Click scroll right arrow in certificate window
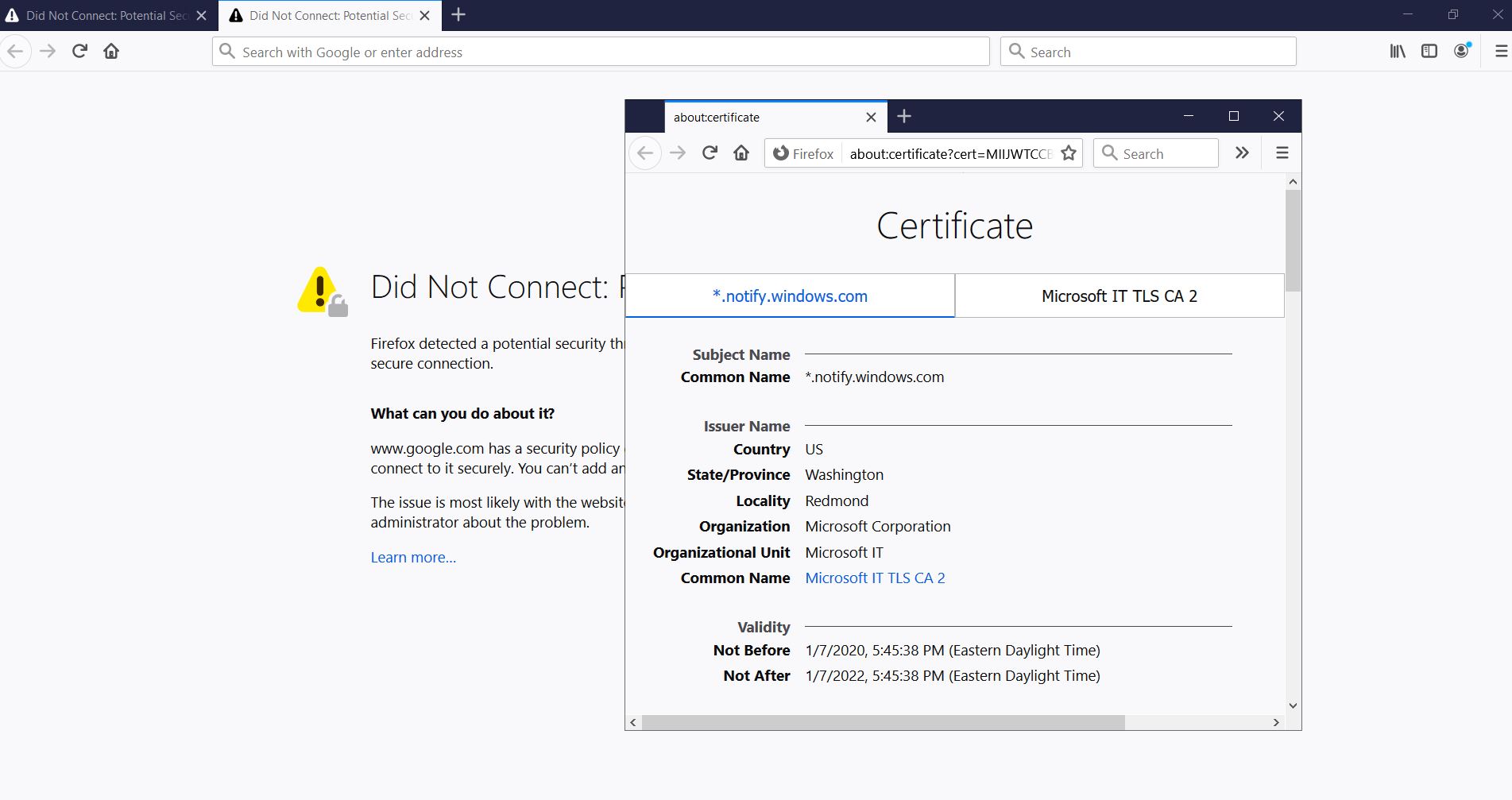 click(1276, 722)
